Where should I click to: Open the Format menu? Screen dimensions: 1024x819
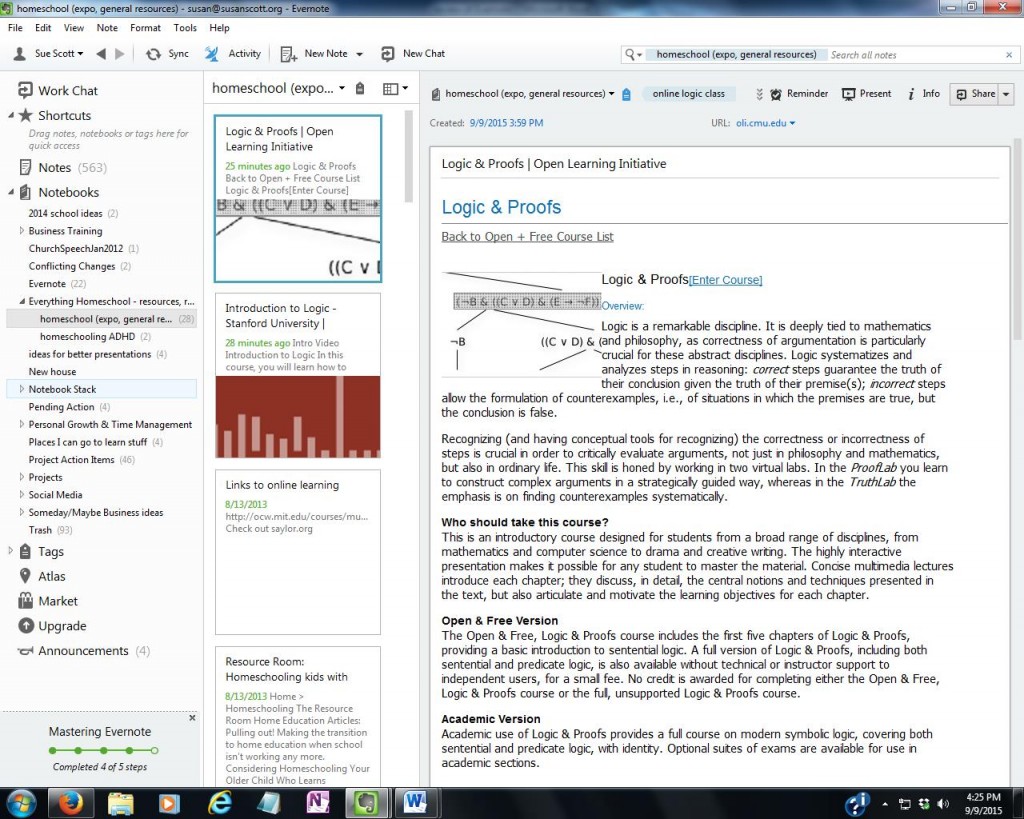pos(145,27)
